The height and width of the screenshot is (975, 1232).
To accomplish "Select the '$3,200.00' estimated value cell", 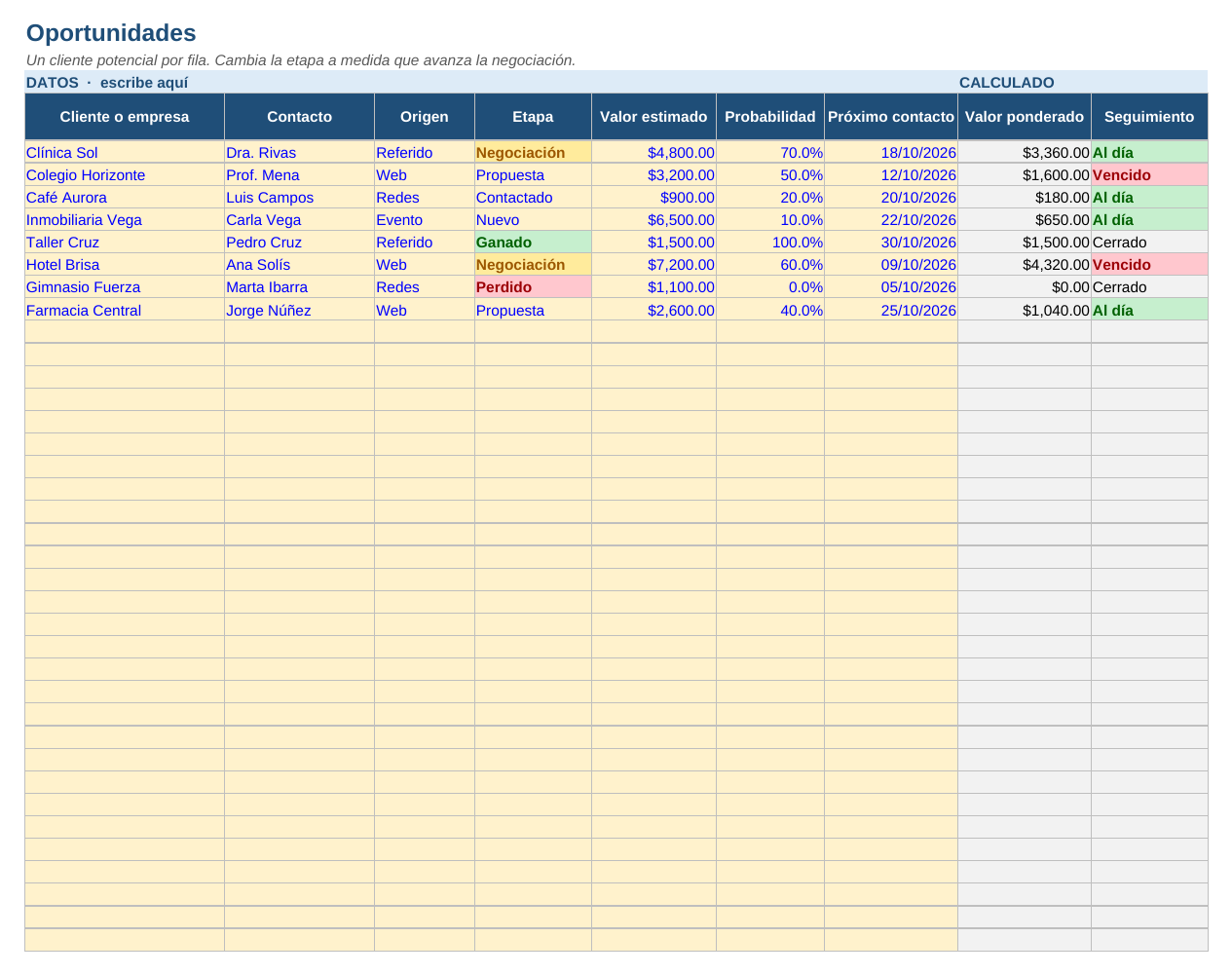I will click(x=653, y=174).
